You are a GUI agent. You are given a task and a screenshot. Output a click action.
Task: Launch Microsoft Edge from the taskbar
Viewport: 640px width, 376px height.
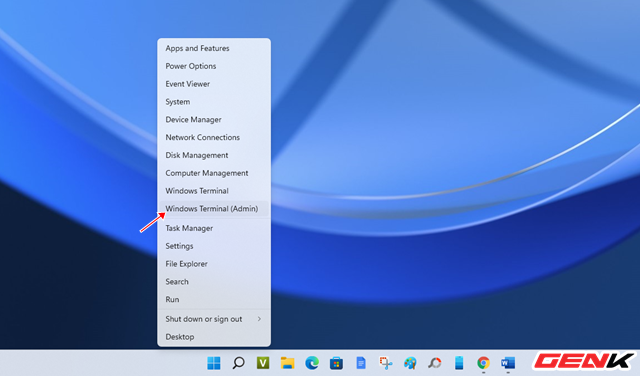point(312,363)
